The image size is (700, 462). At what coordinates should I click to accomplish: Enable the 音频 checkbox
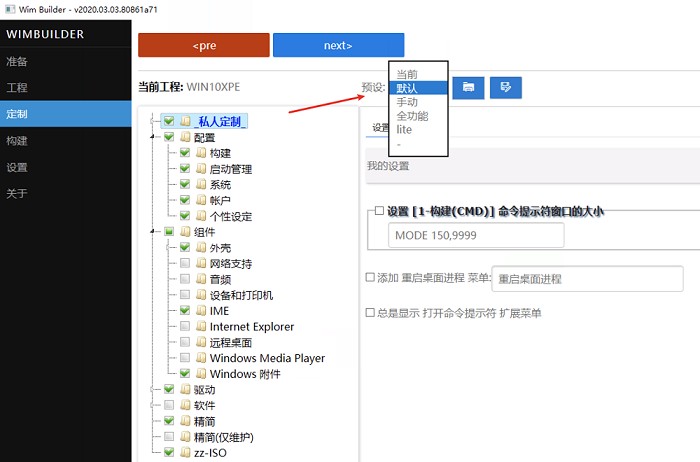coord(185,279)
